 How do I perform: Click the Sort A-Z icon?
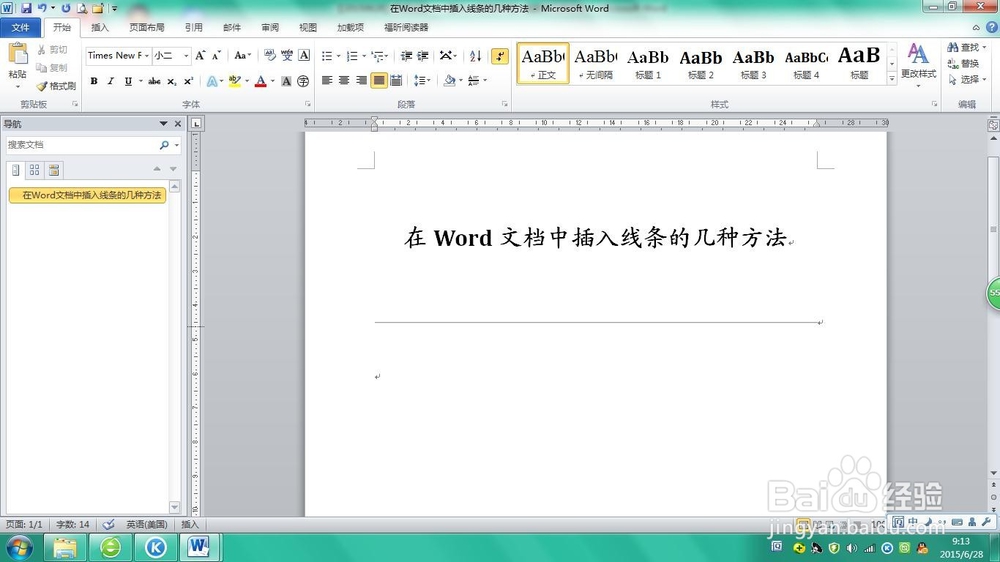tap(475, 56)
